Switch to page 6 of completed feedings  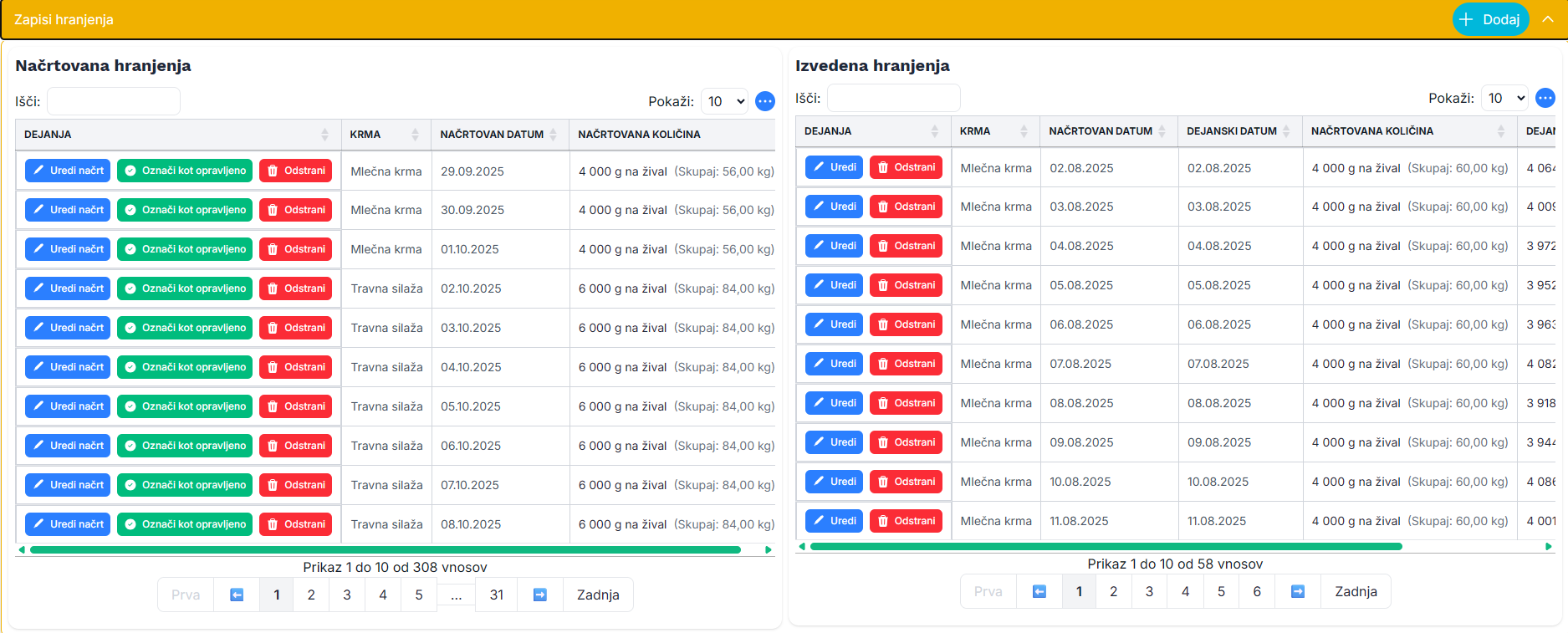pyautogui.click(x=1256, y=591)
